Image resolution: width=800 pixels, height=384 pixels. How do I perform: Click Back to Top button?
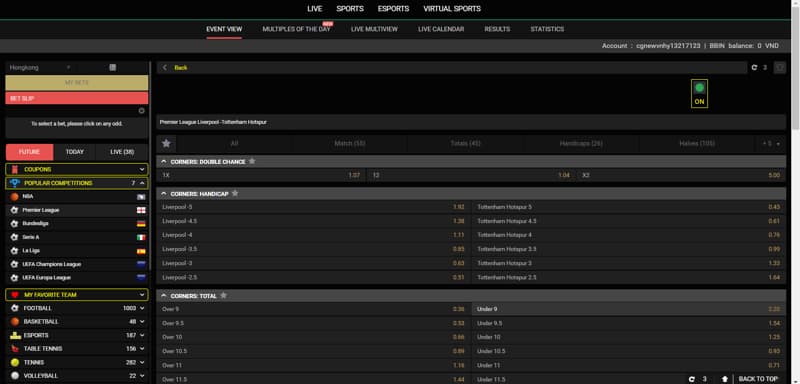[x=758, y=379]
